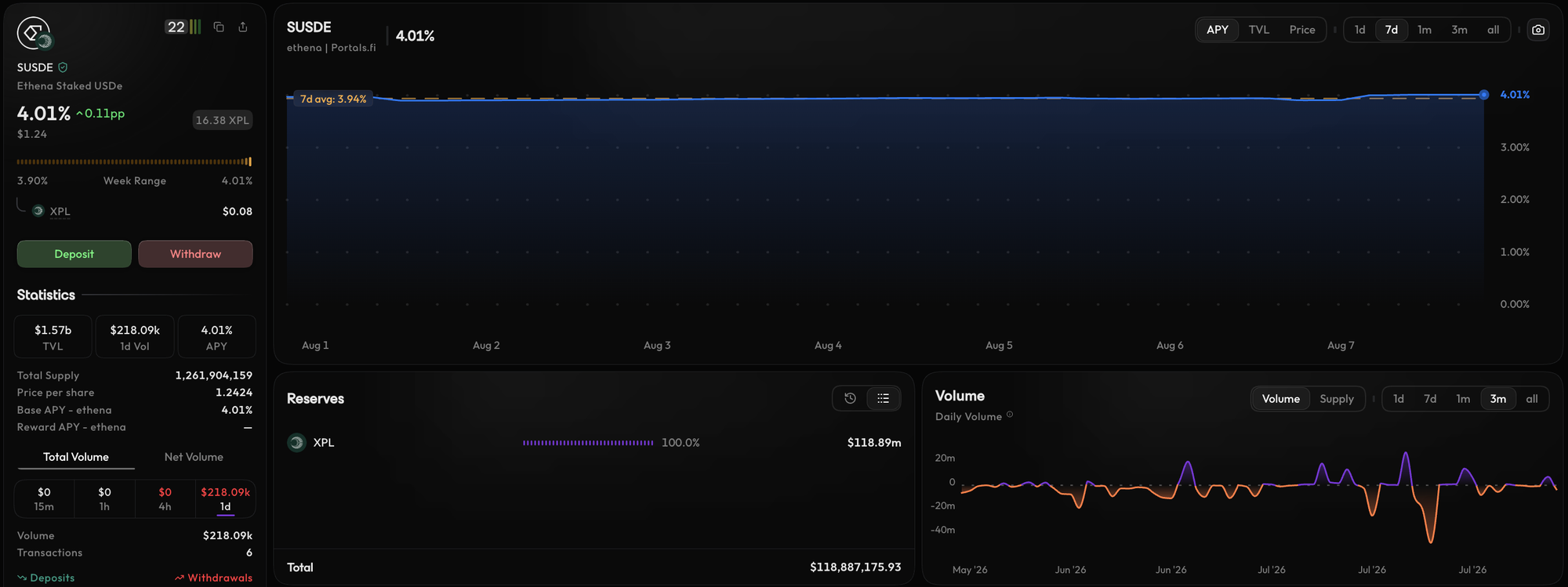Show reserves history via clock icon
Screen dimensions: 1568x587
[x=850, y=398]
